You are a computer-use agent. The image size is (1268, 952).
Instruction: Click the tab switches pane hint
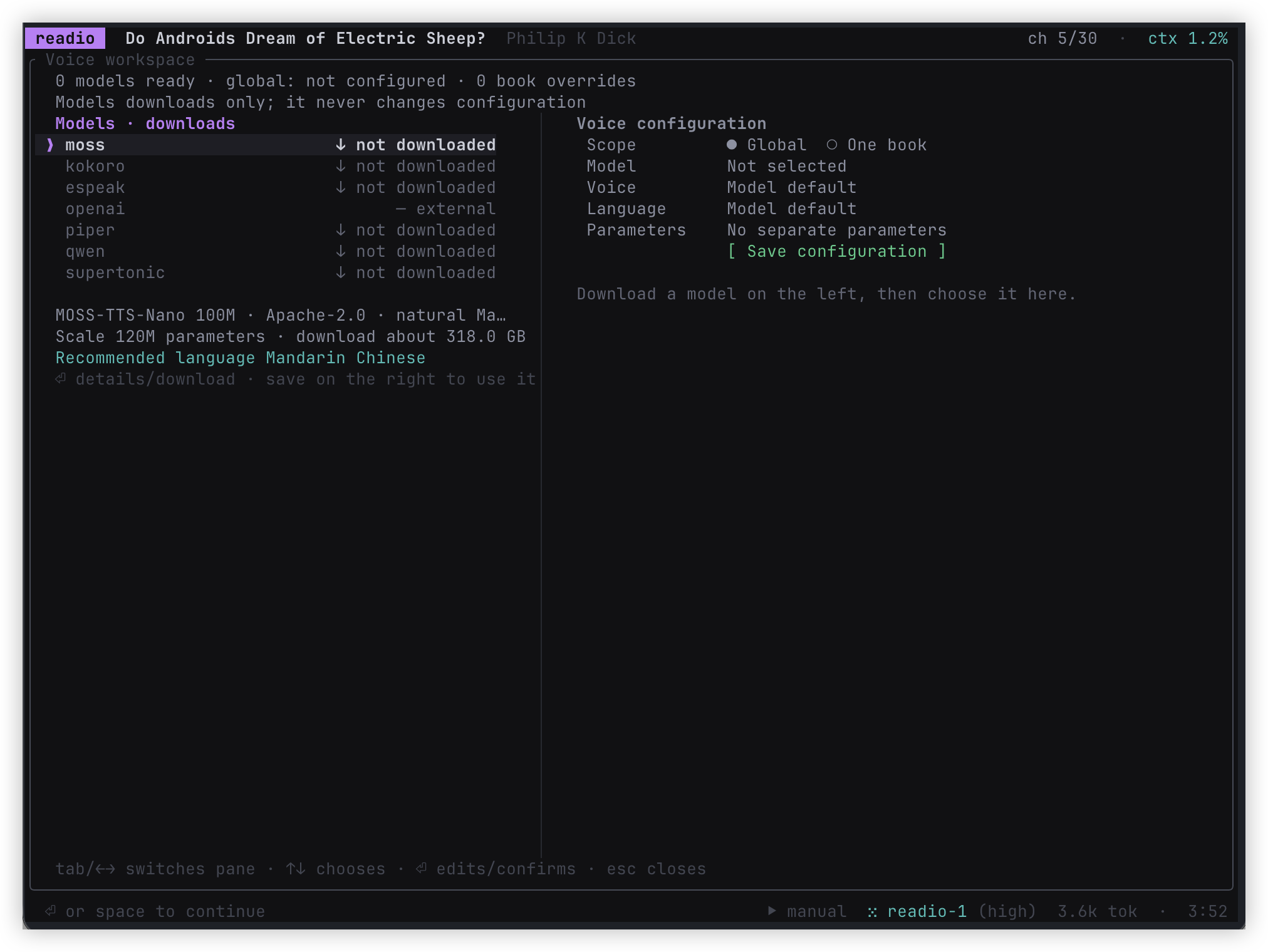[x=155, y=869]
